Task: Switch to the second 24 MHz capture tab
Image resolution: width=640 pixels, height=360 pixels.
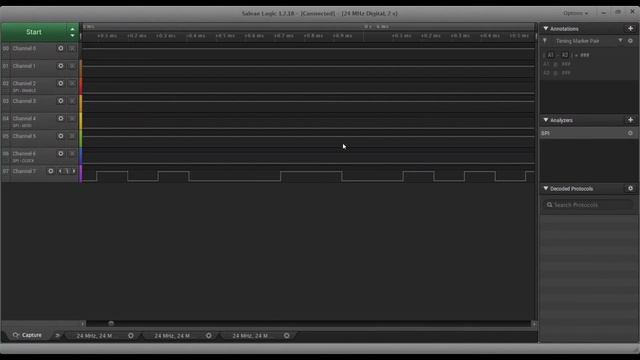Action: pyautogui.click(x=172, y=336)
